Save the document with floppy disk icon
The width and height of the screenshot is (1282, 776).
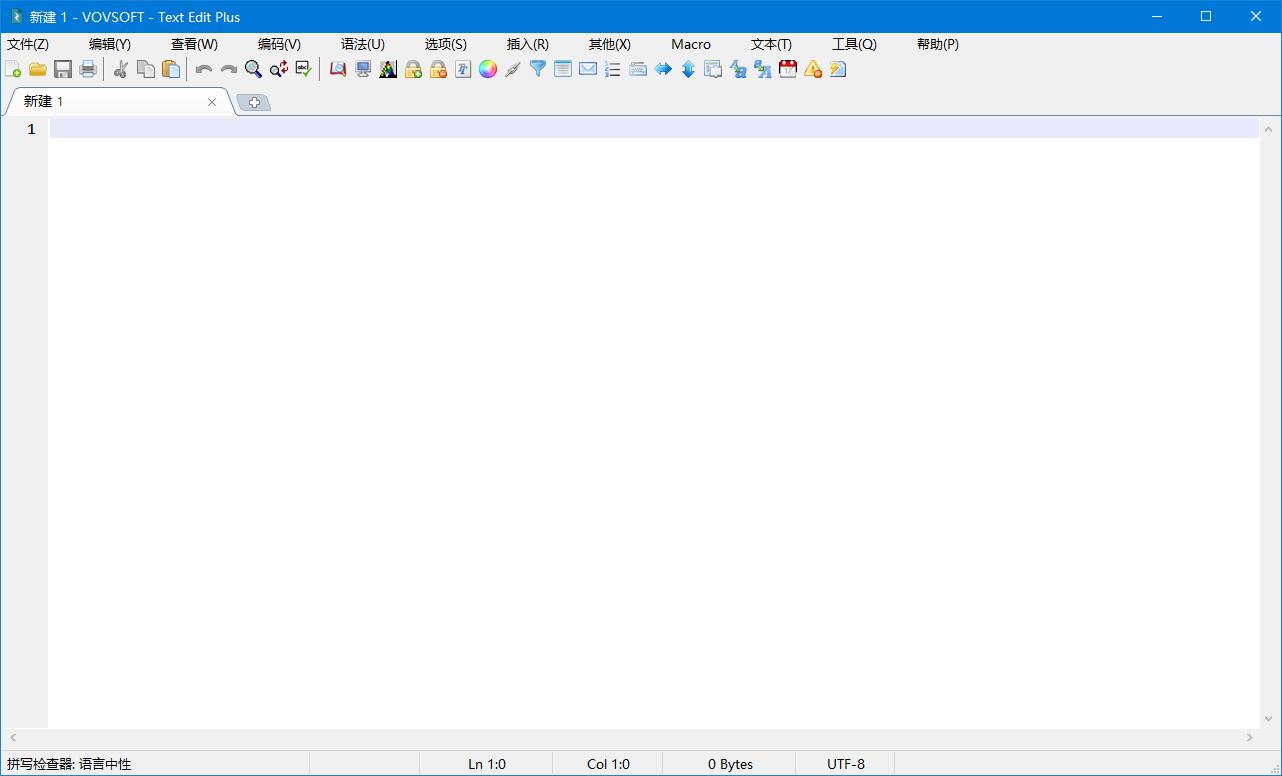(x=63, y=69)
